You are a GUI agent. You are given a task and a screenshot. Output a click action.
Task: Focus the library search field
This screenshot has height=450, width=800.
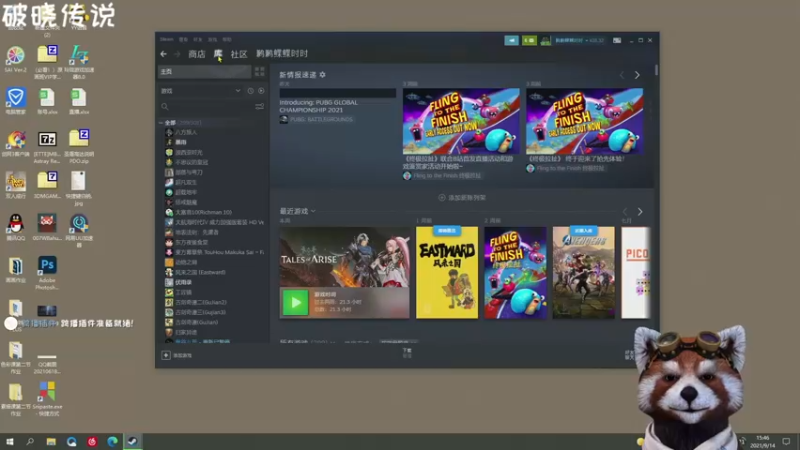pos(207,107)
